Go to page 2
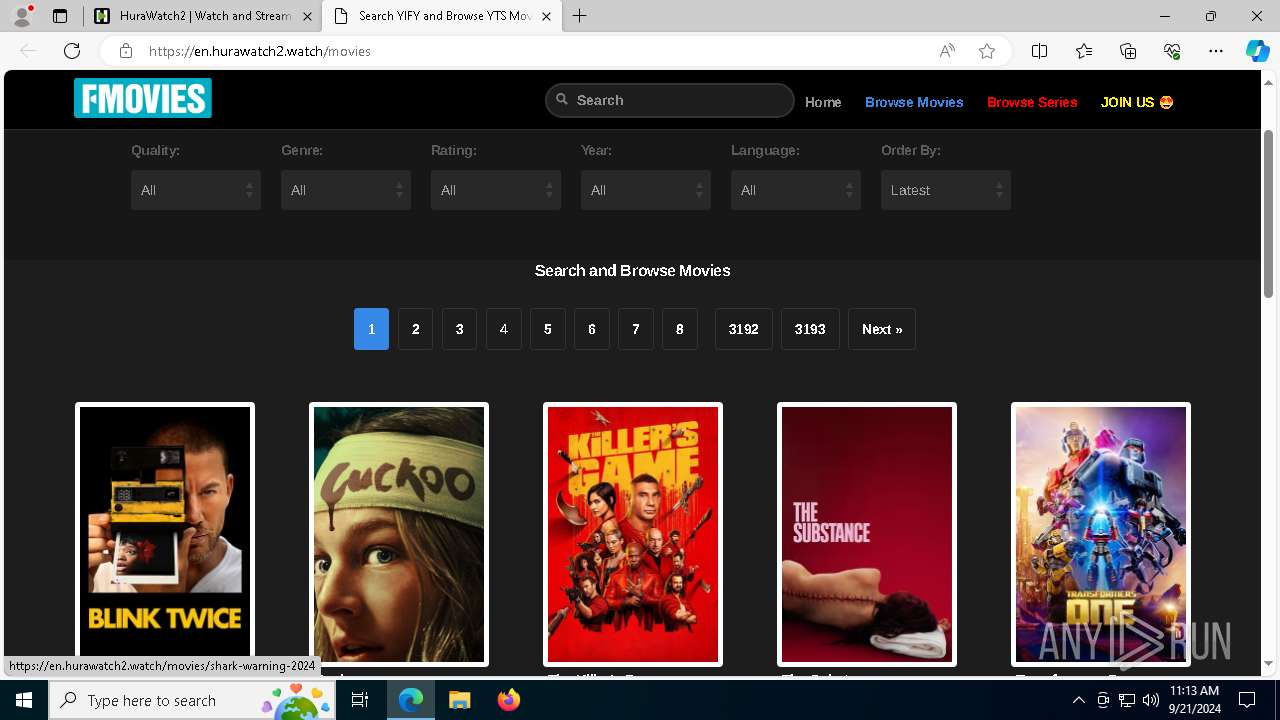 click(416, 329)
